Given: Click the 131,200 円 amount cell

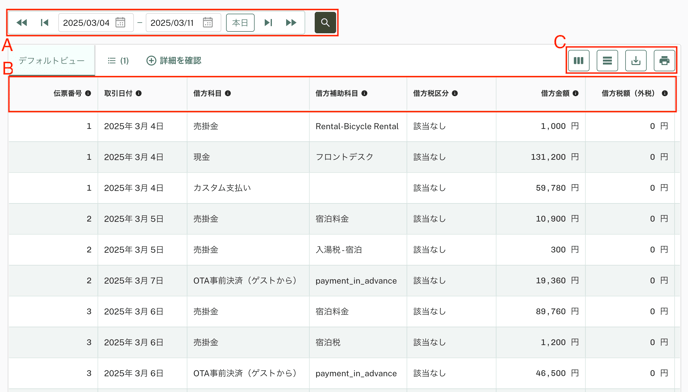Looking at the screenshot, I should coord(541,157).
